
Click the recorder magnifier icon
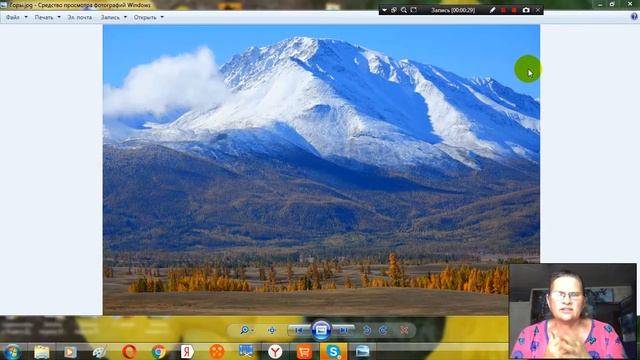(x=404, y=10)
